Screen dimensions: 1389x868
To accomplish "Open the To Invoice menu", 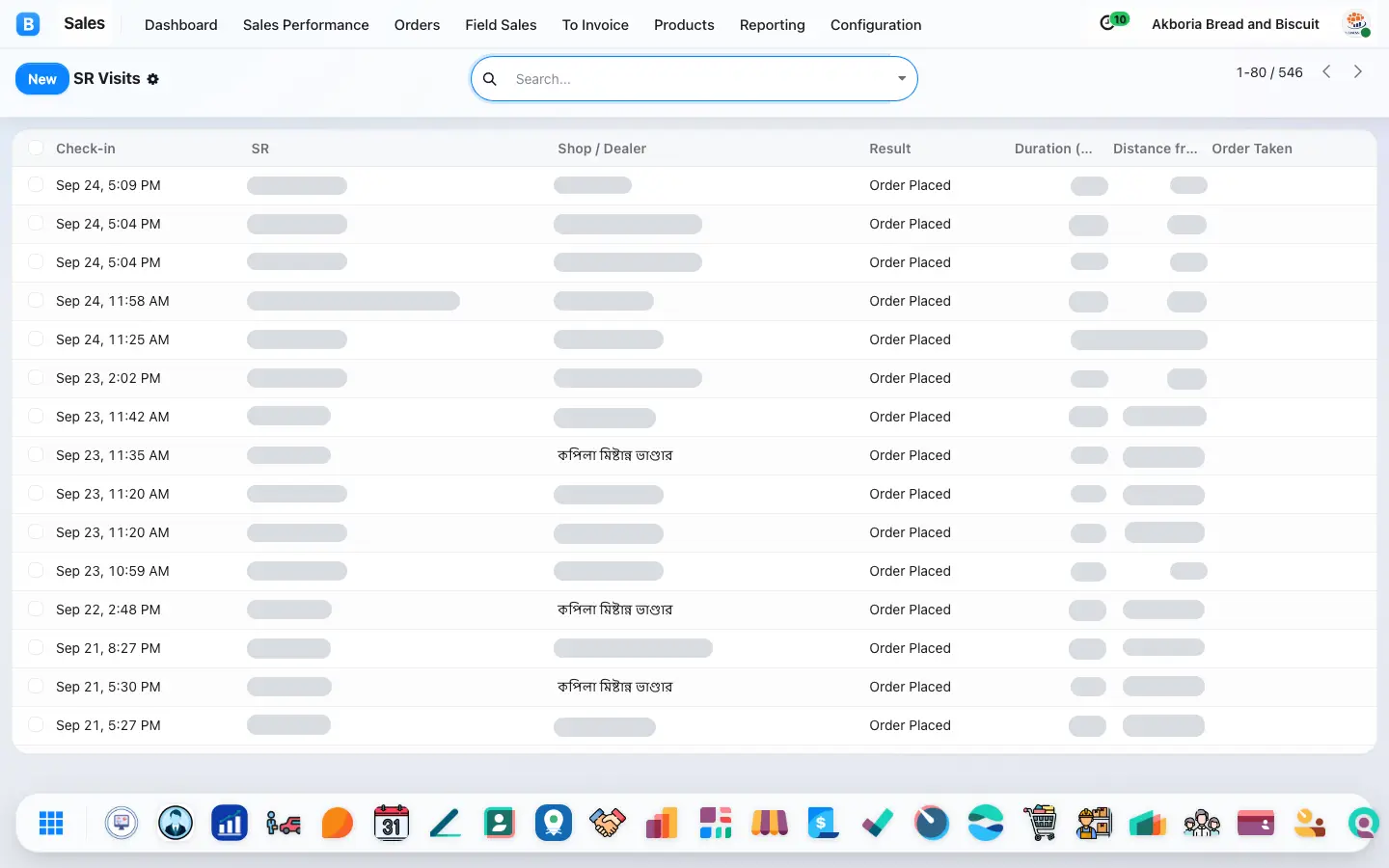I will pyautogui.click(x=595, y=25).
